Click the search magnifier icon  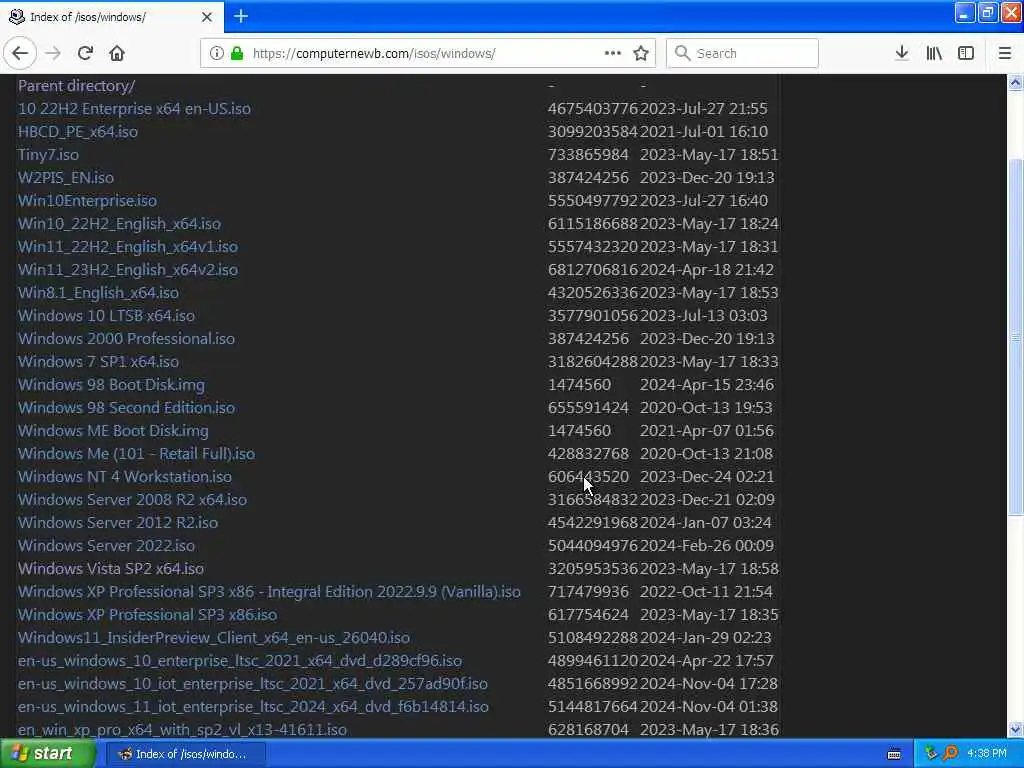(x=682, y=54)
